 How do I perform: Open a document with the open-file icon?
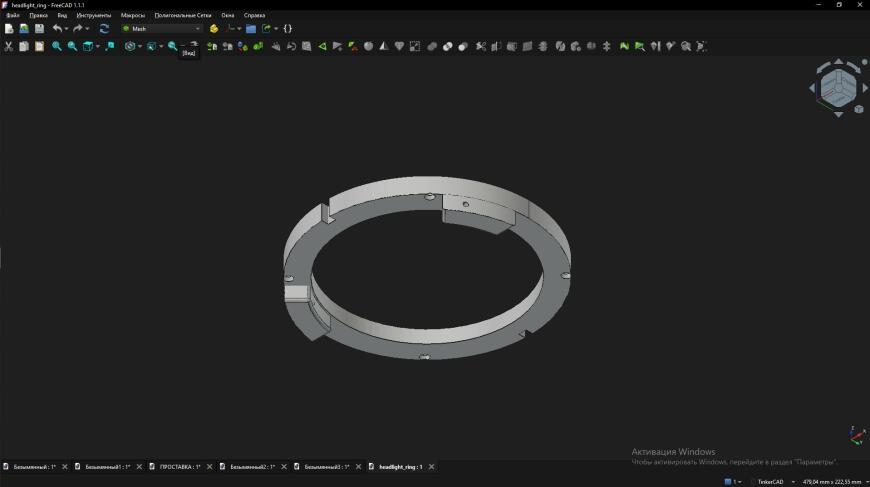(x=24, y=28)
